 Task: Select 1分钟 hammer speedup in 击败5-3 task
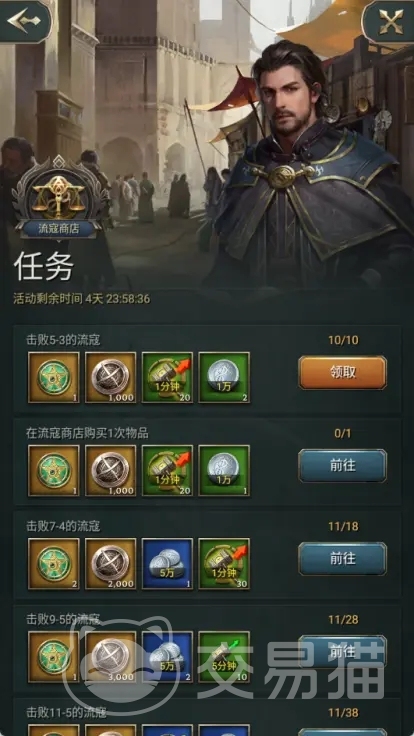click(x=167, y=377)
